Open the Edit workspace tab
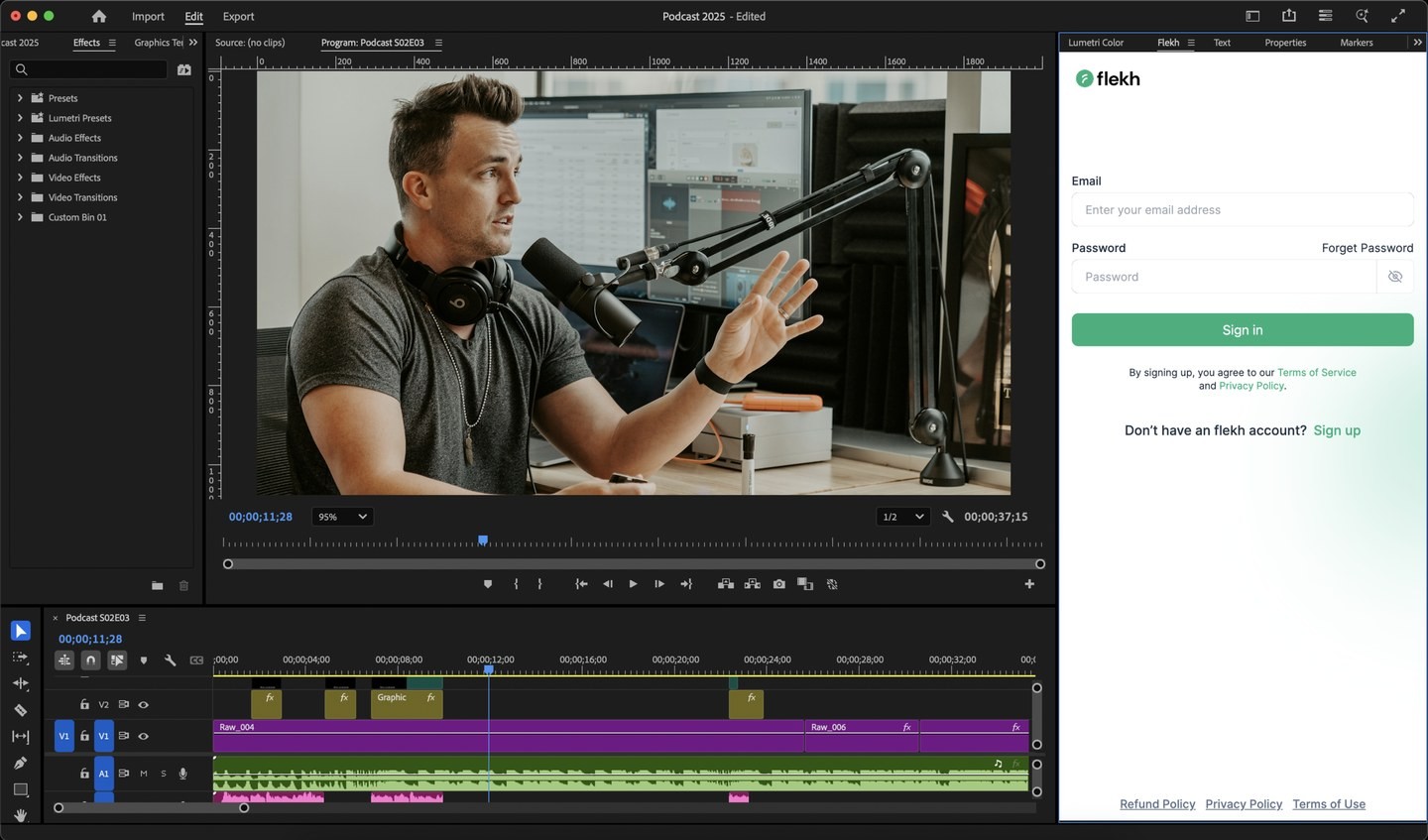 click(x=193, y=17)
